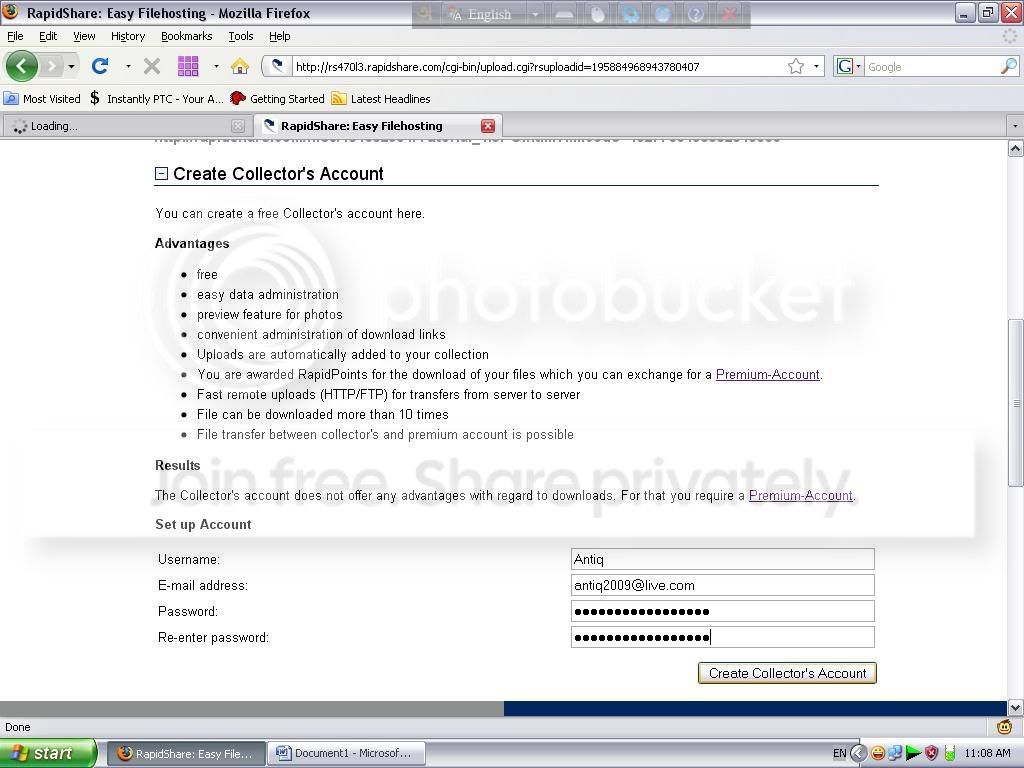Click the Firefox Back arrow button

click(x=21, y=66)
